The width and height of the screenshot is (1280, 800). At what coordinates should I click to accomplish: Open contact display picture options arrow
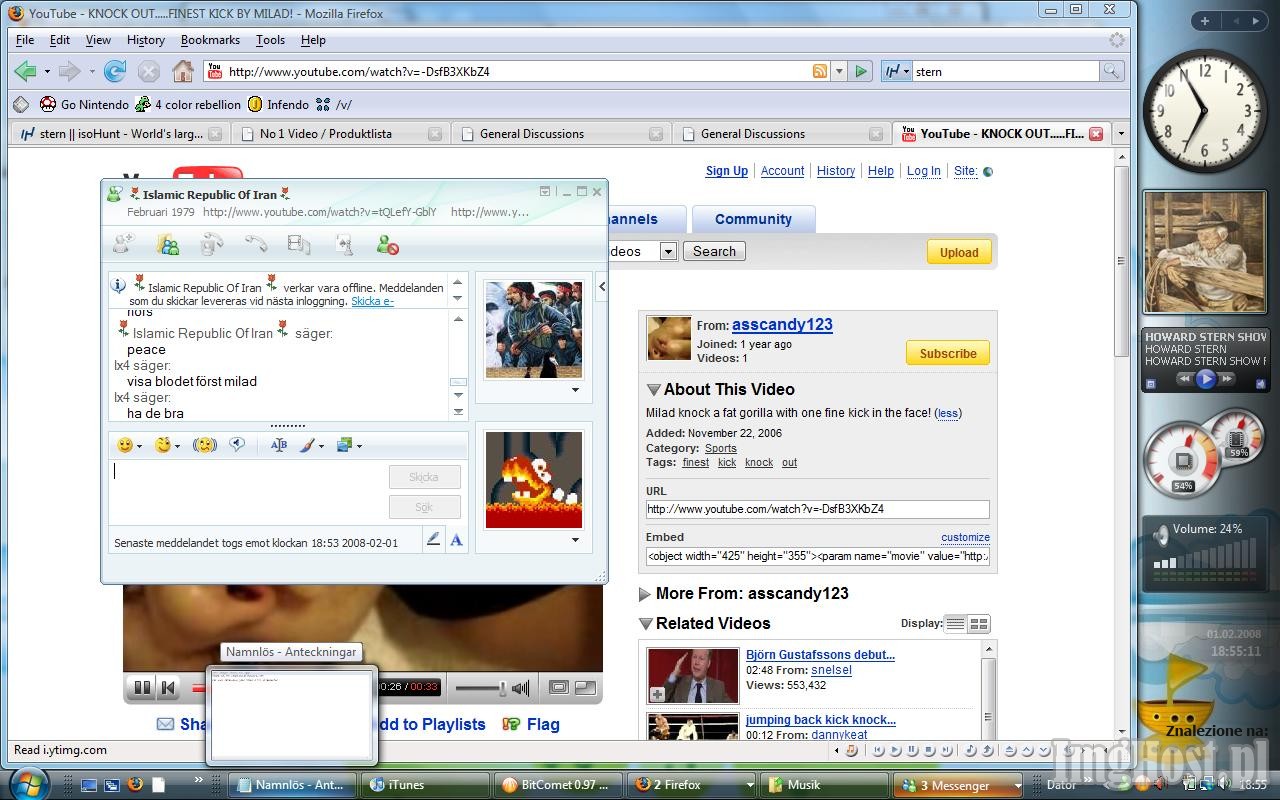(575, 390)
